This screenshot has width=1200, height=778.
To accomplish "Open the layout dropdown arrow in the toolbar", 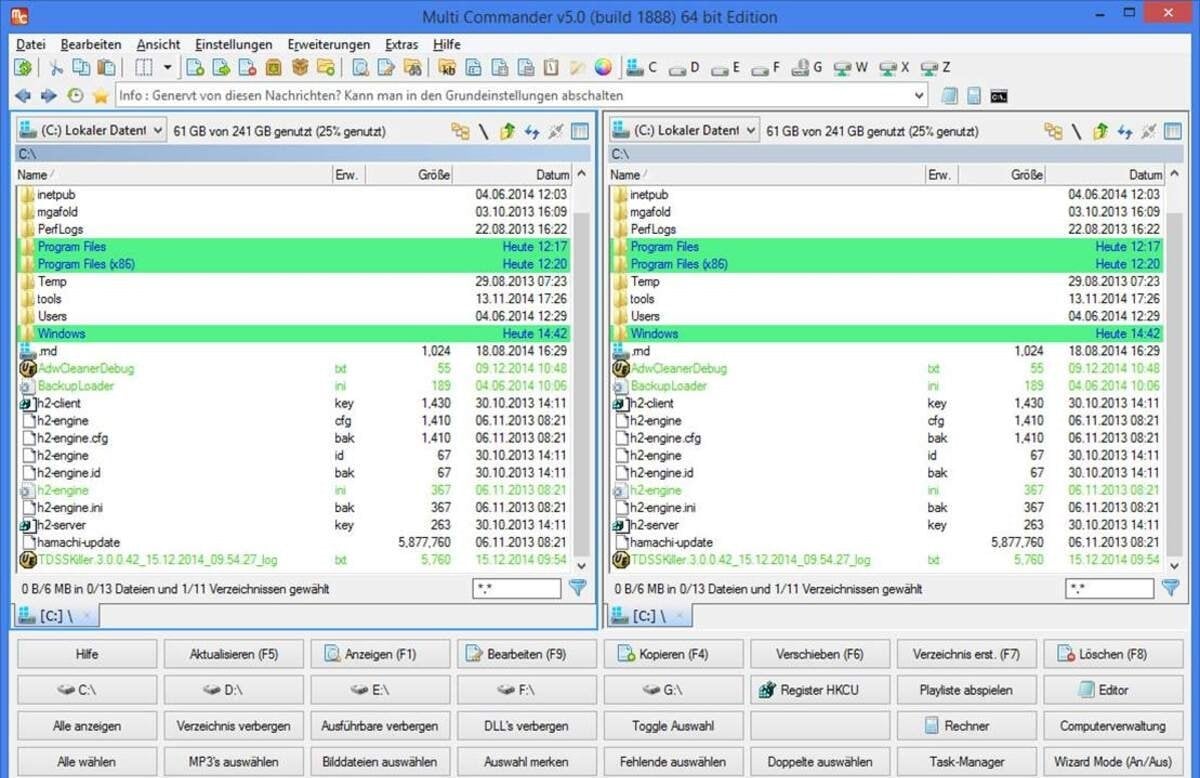I will click(x=167, y=68).
